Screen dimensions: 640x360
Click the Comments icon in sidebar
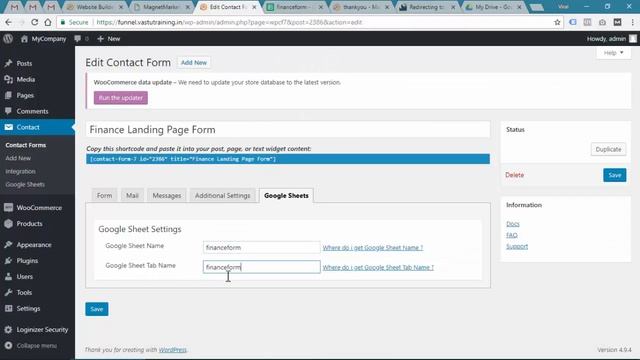8,111
